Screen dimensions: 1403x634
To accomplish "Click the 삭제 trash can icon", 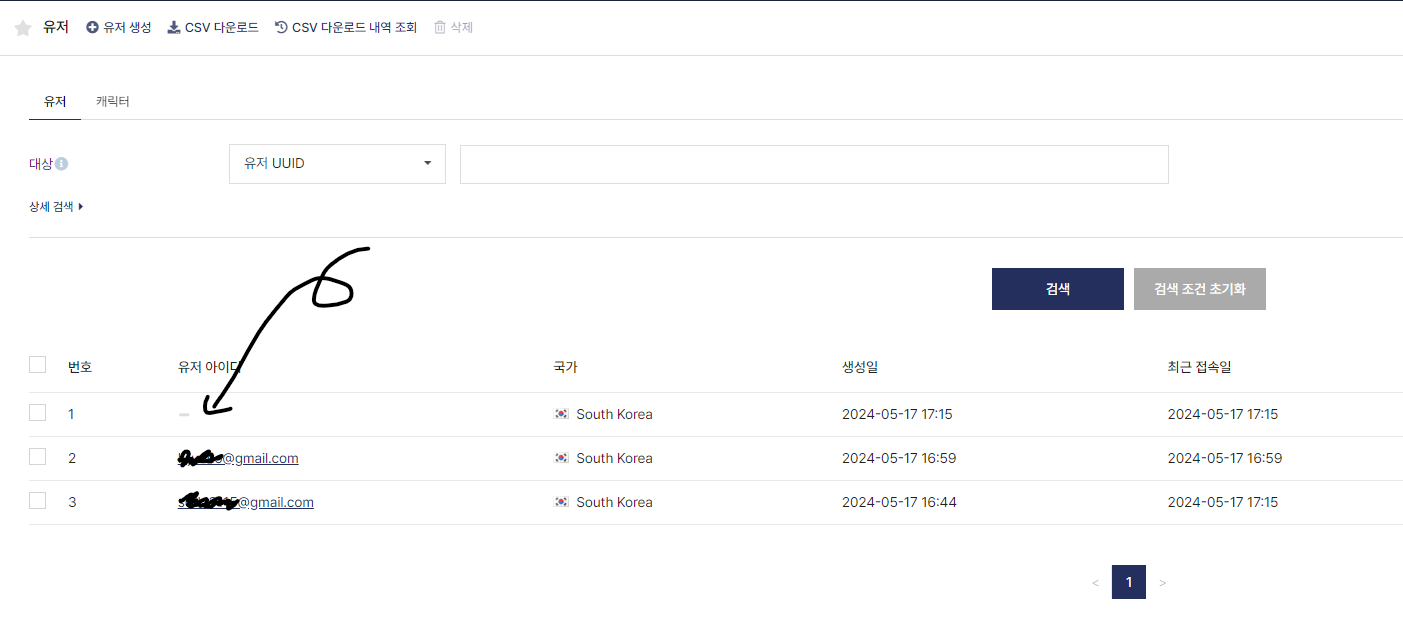I will (x=439, y=28).
